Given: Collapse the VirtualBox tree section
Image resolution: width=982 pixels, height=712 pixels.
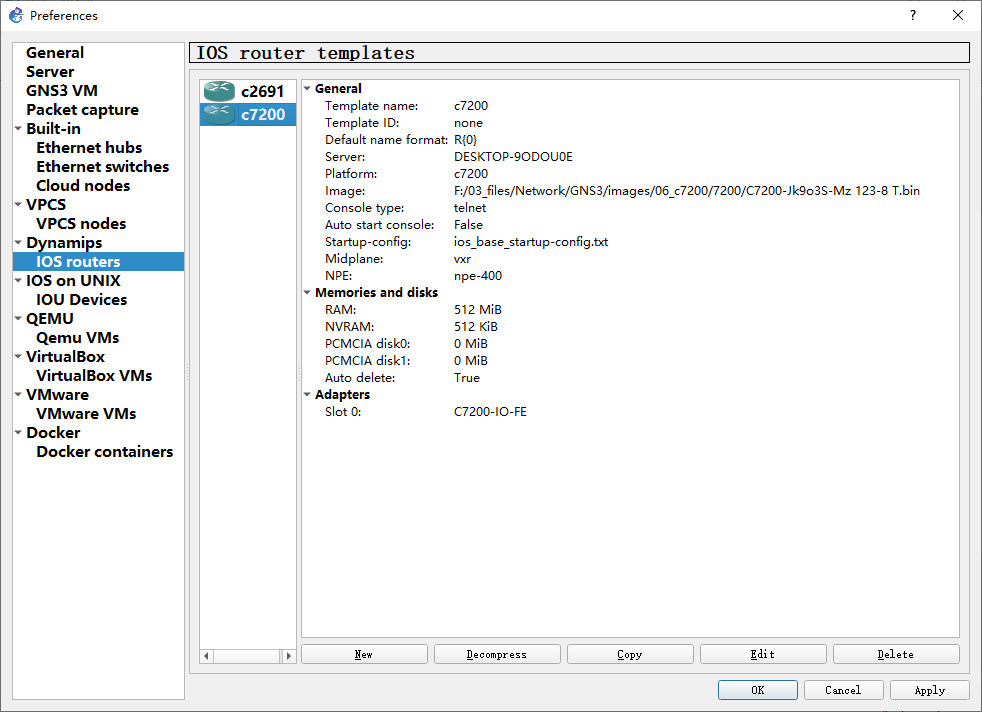Looking at the screenshot, I should pyautogui.click(x=18, y=356).
